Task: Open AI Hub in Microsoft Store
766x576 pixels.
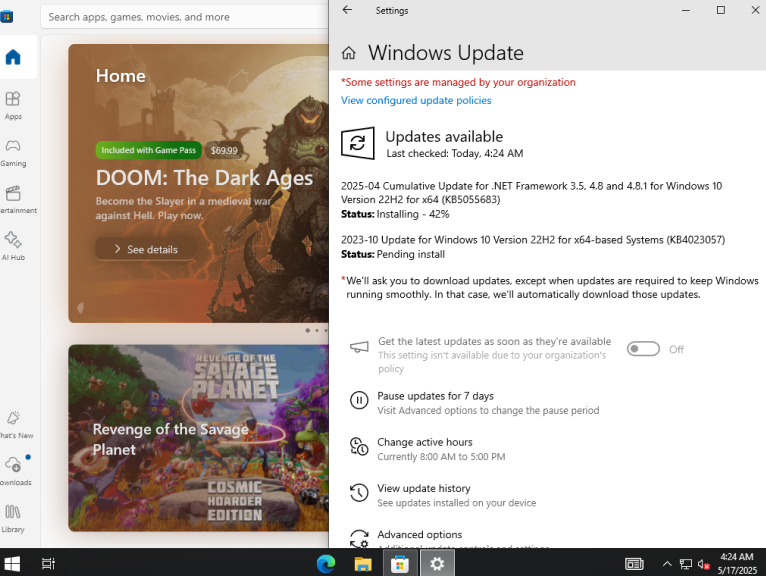Action: [13, 246]
